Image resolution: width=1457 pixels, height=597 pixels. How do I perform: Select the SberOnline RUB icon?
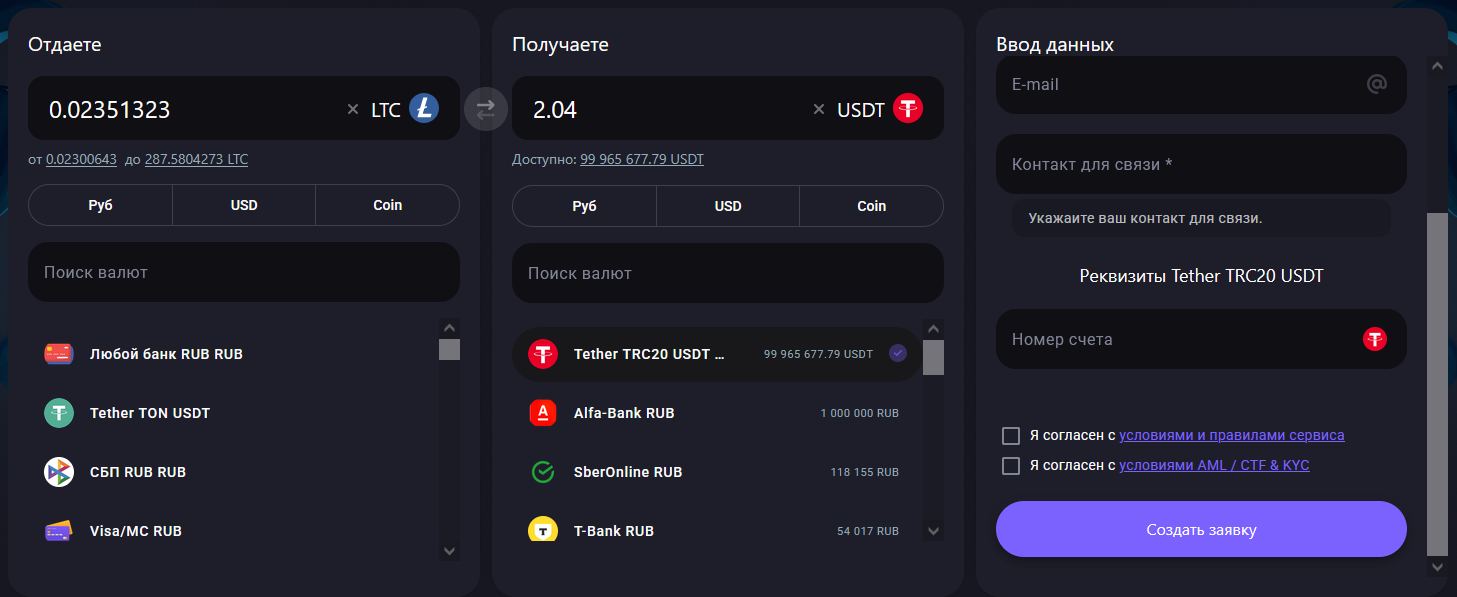(x=543, y=472)
